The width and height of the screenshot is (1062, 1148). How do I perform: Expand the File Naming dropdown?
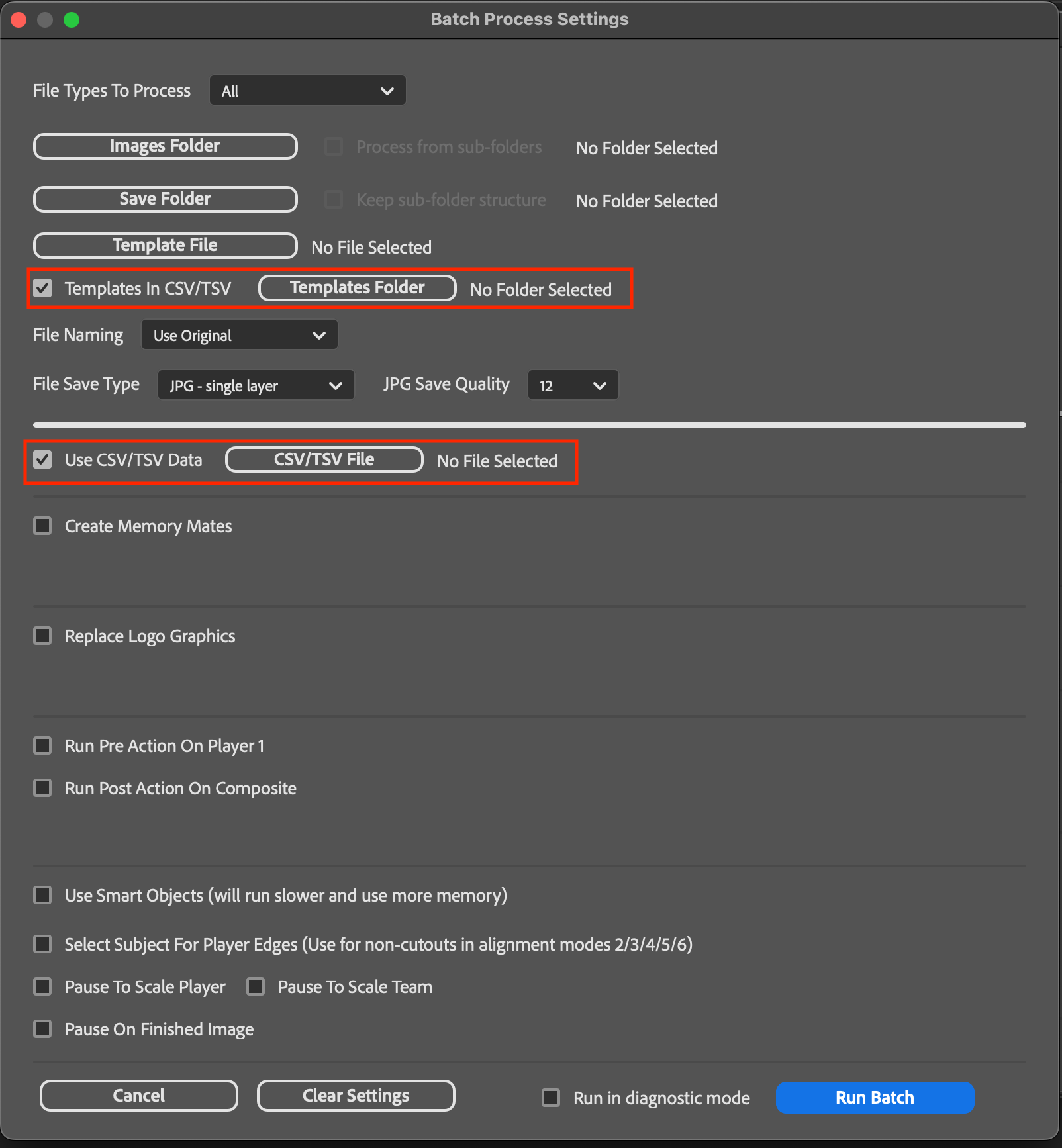point(239,336)
